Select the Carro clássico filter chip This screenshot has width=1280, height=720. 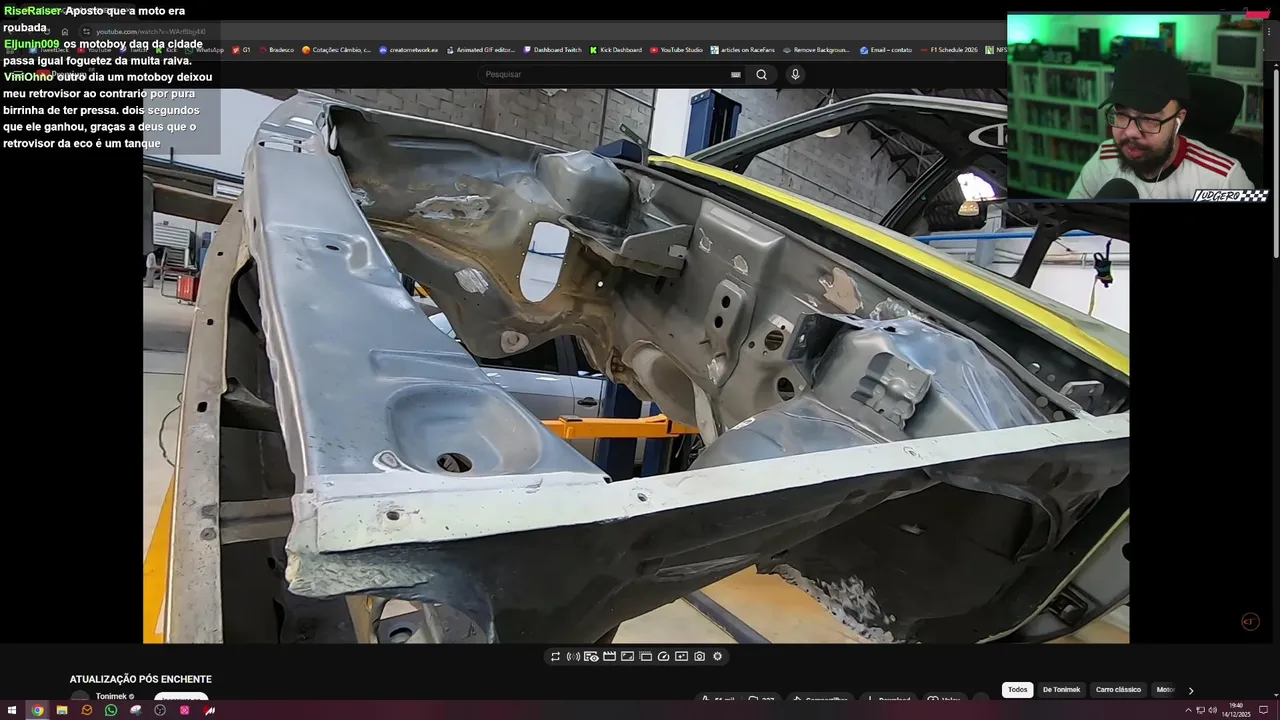tap(1118, 690)
